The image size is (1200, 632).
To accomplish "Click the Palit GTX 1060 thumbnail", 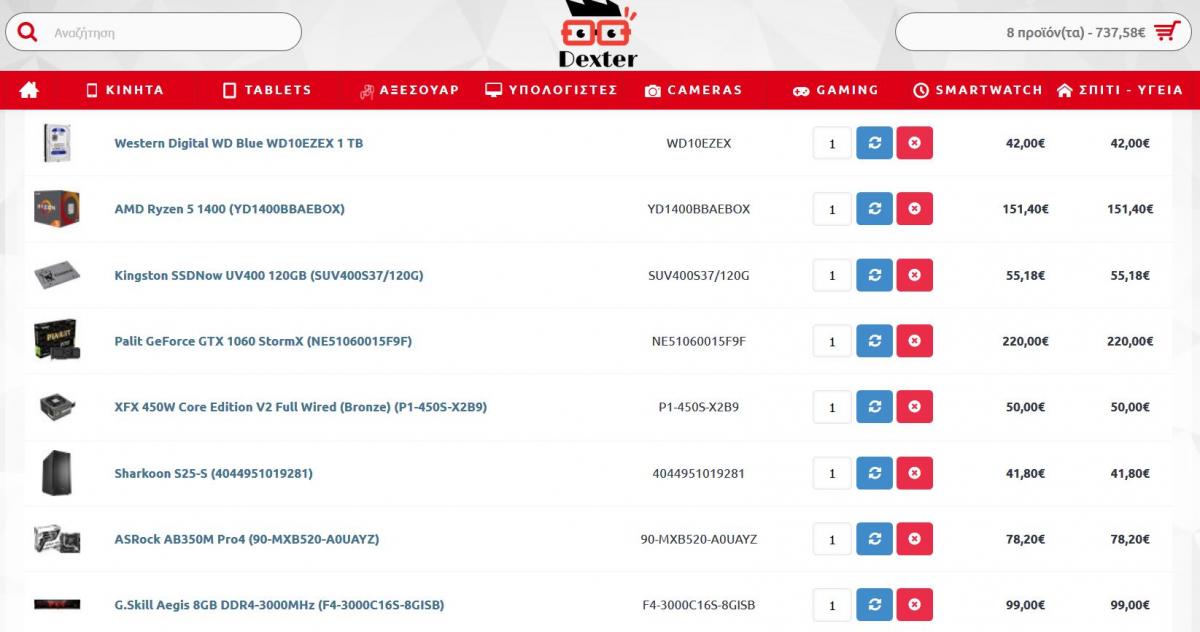I will (56, 340).
